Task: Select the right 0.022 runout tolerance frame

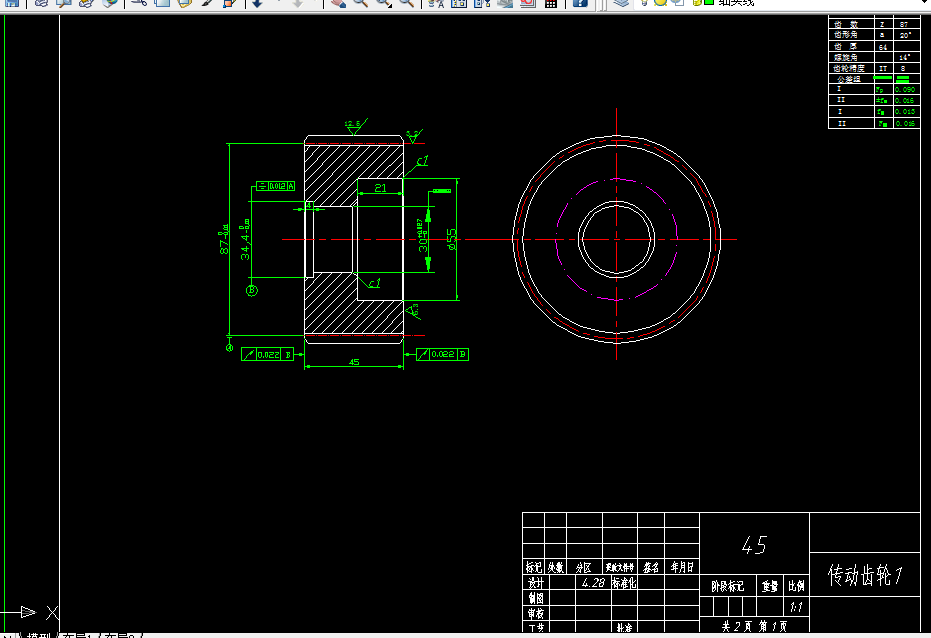Action: (x=442, y=354)
